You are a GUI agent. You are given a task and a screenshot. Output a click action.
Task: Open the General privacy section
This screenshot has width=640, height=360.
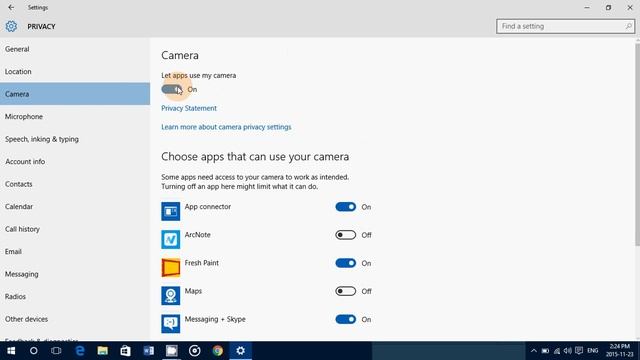click(75, 49)
